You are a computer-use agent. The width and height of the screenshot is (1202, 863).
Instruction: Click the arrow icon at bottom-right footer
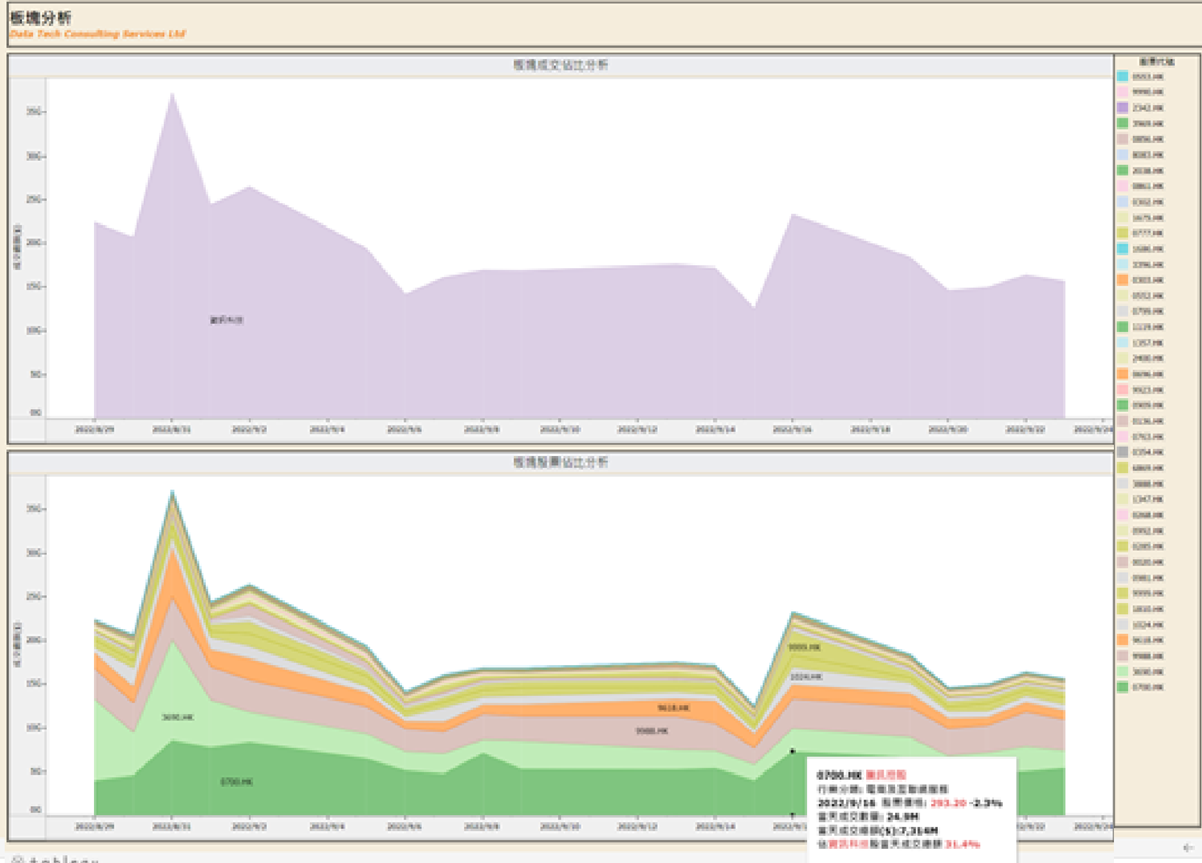pos(1187,848)
